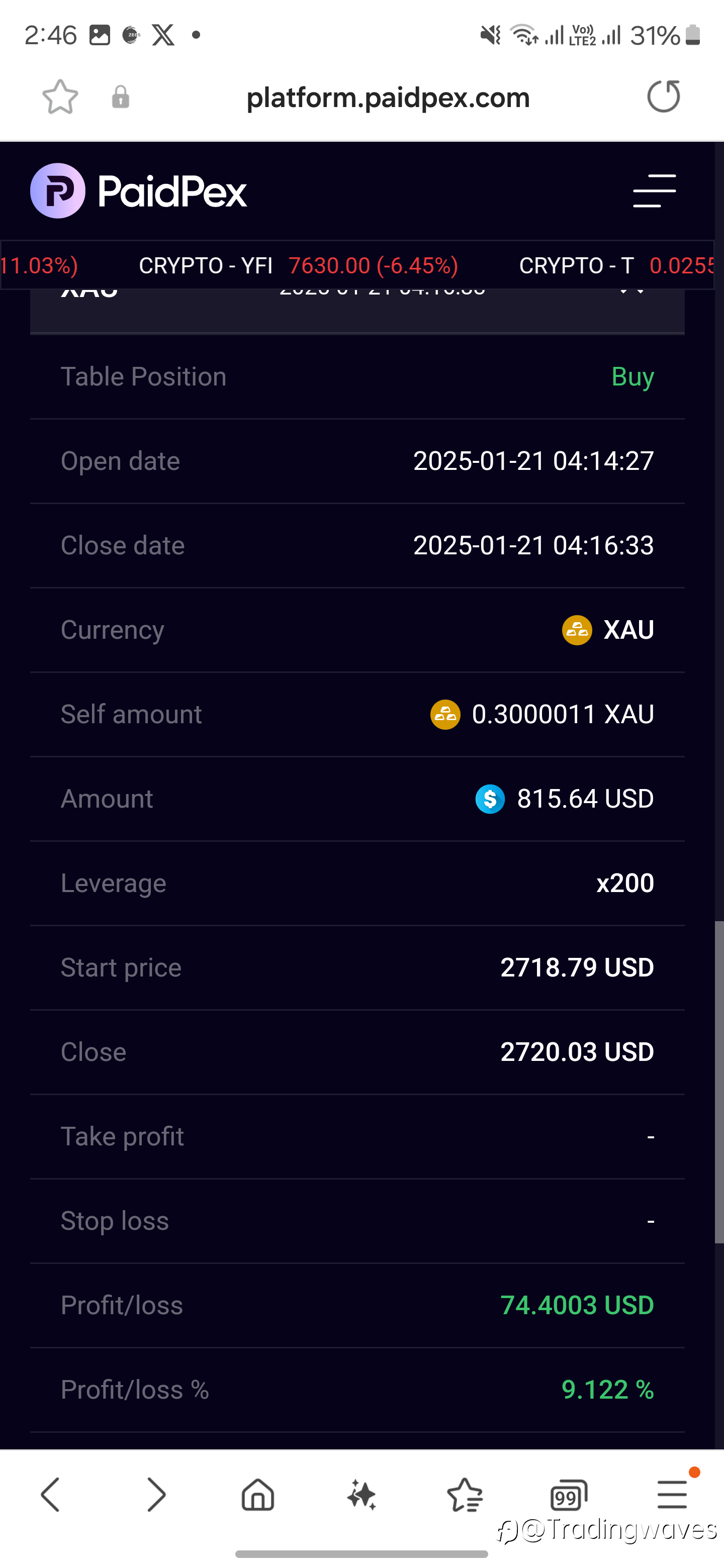Screen dimensions: 724x1568
Task: Open the bookmarks list star icon
Action: point(465,1494)
